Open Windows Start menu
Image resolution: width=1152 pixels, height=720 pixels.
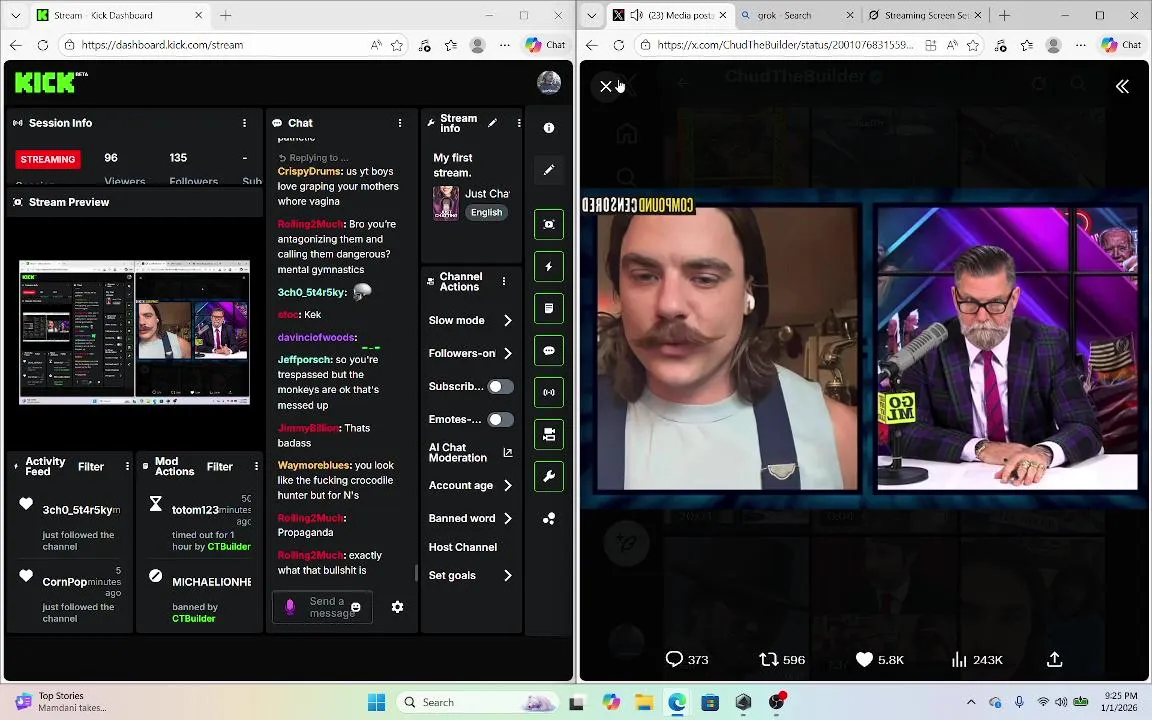click(x=376, y=702)
